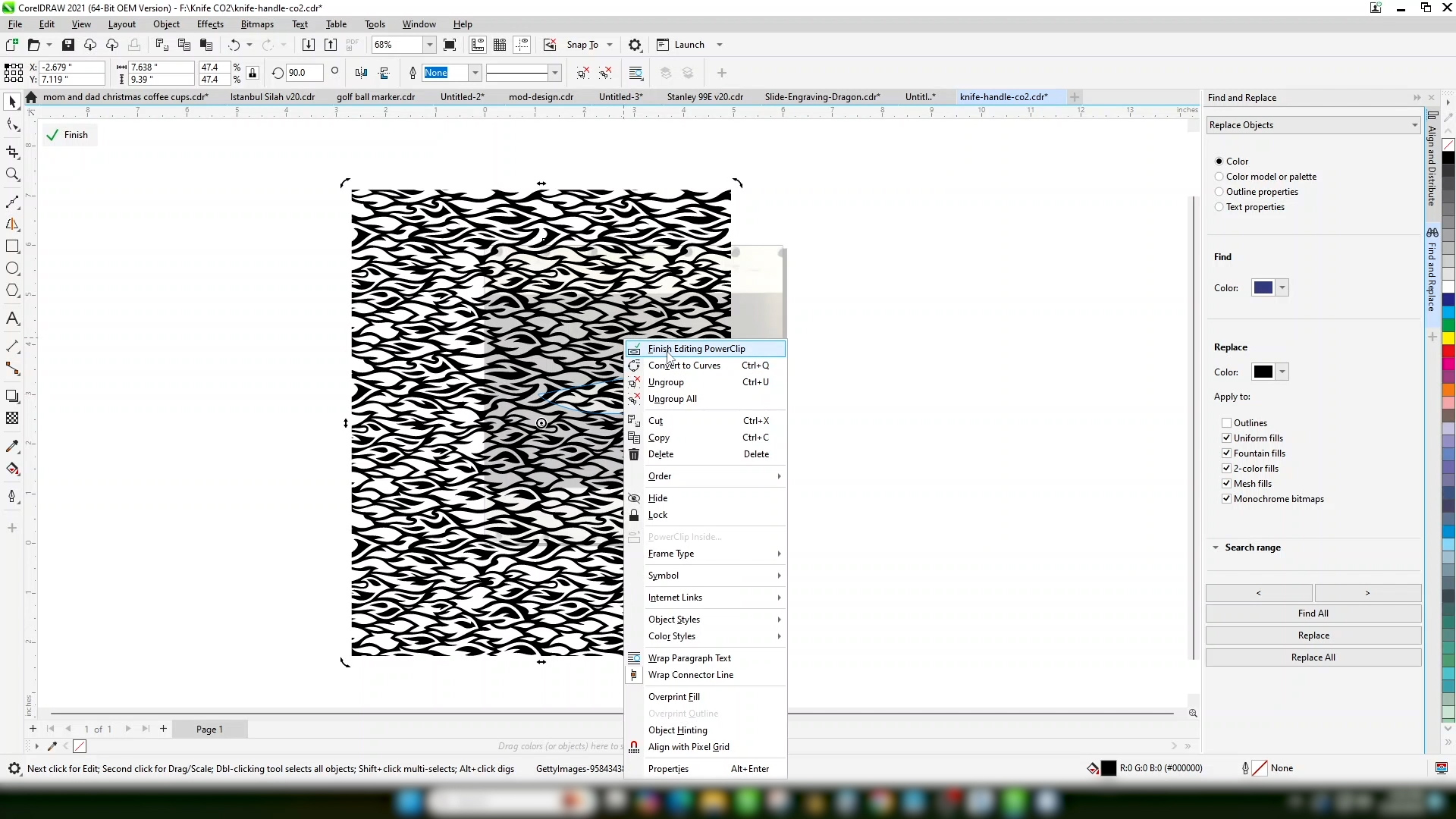This screenshot has width=1456, height=819.
Task: Click the Finish button above the canvas
Action: 68,135
